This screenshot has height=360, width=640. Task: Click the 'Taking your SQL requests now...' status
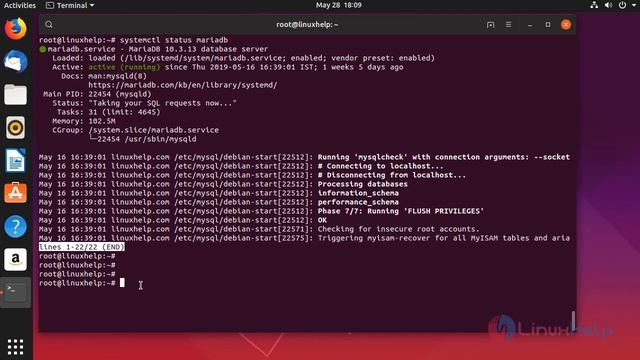coord(162,103)
